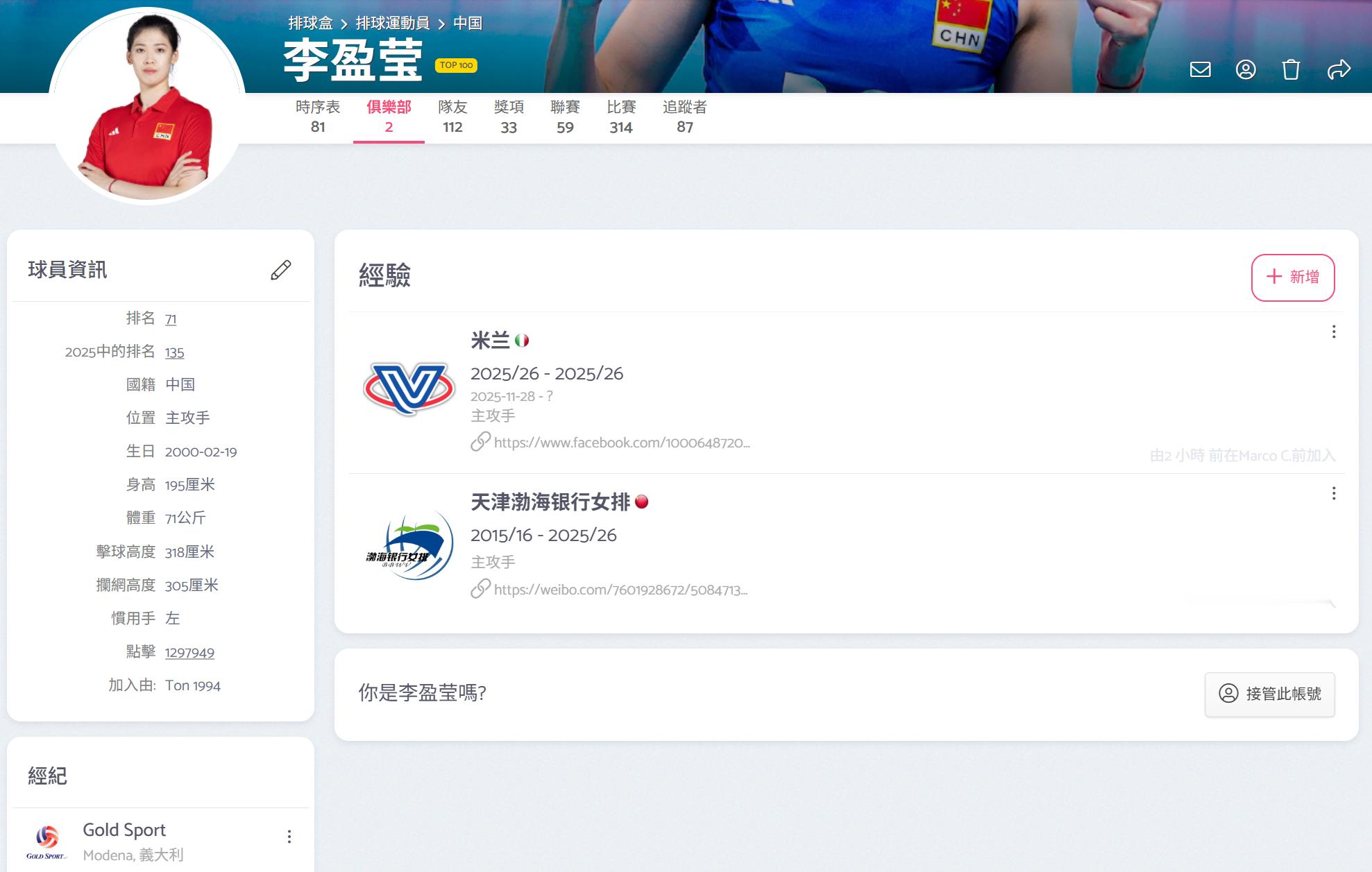This screenshot has width=1372, height=872.
Task: Click the link icon beside the Weibo URL
Action: tap(480, 589)
